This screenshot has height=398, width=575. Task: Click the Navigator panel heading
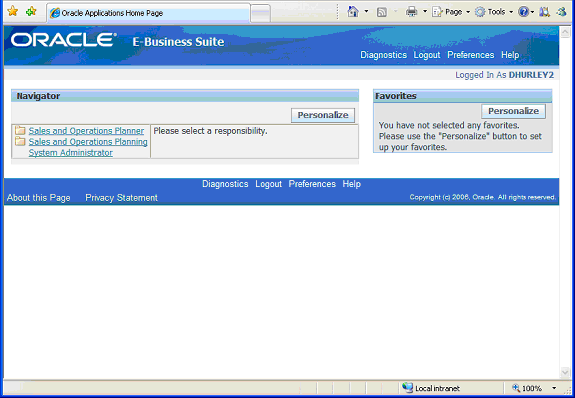[38, 96]
